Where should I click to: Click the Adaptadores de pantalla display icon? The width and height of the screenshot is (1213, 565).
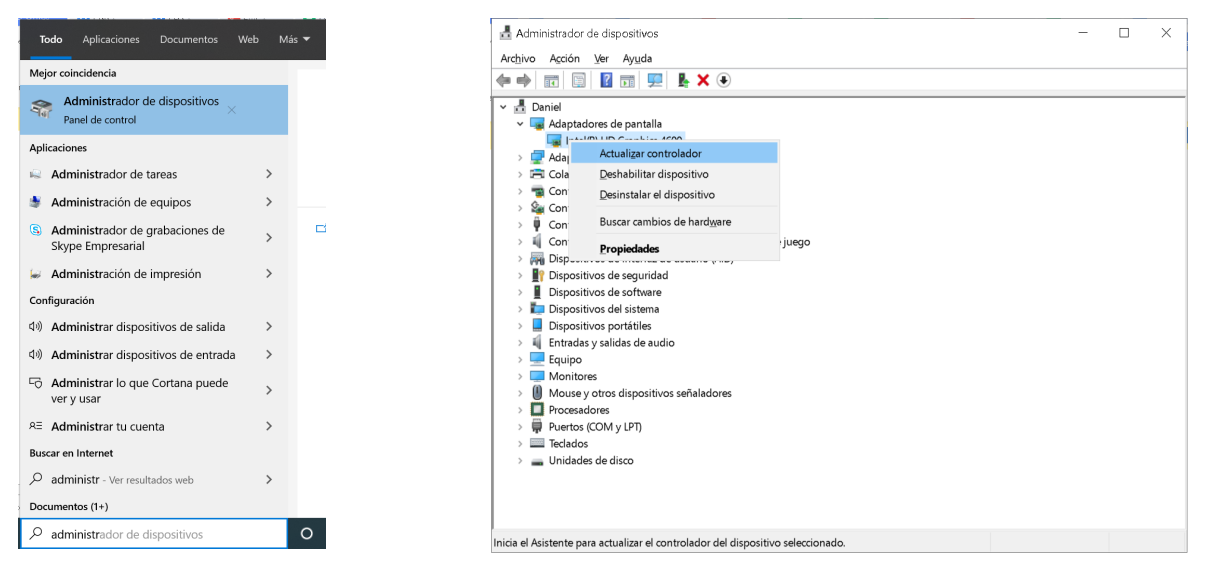pos(537,124)
